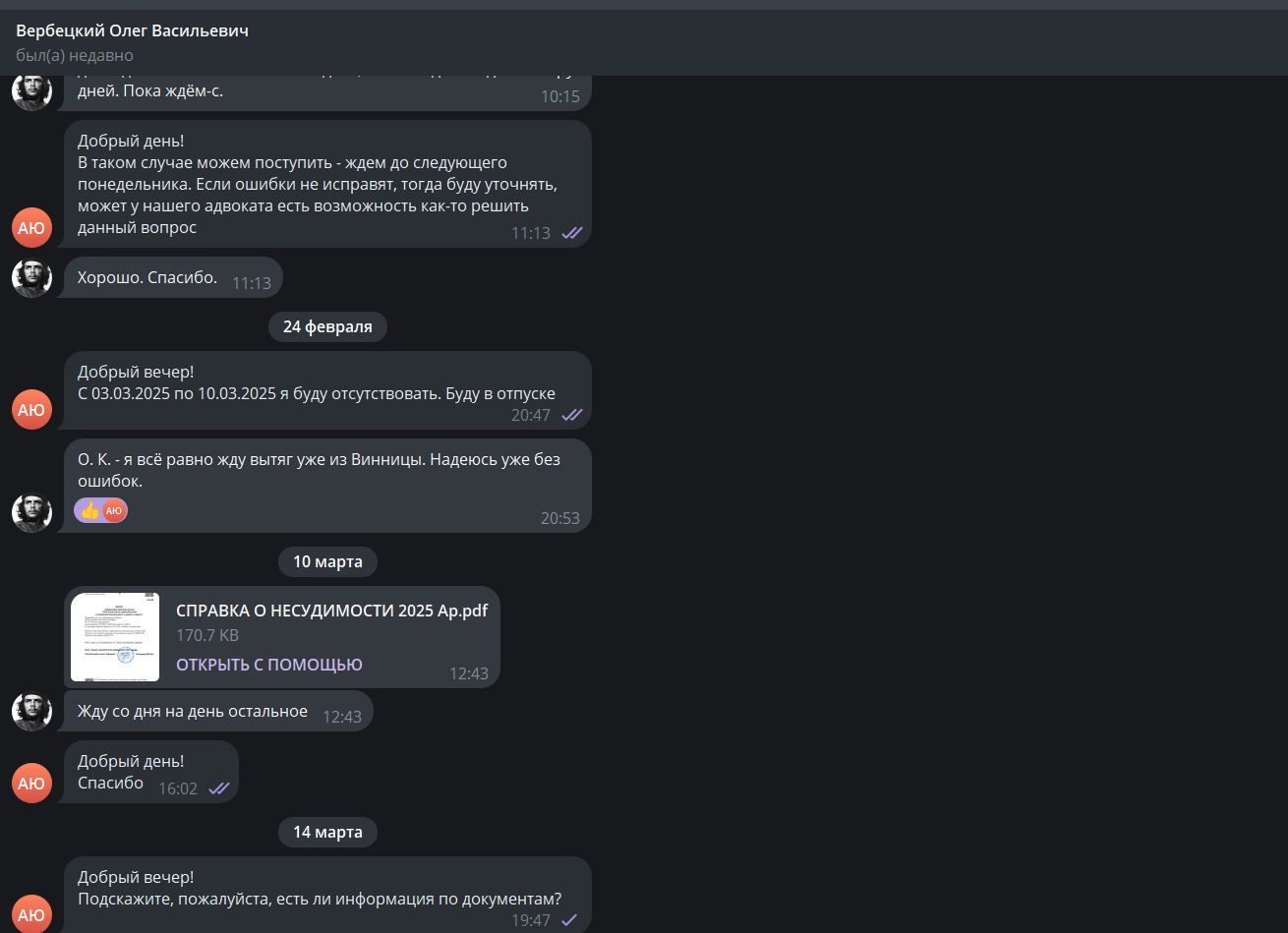Click the '24 февраля' date separator
This screenshot has width=1288, height=933.
327,326
